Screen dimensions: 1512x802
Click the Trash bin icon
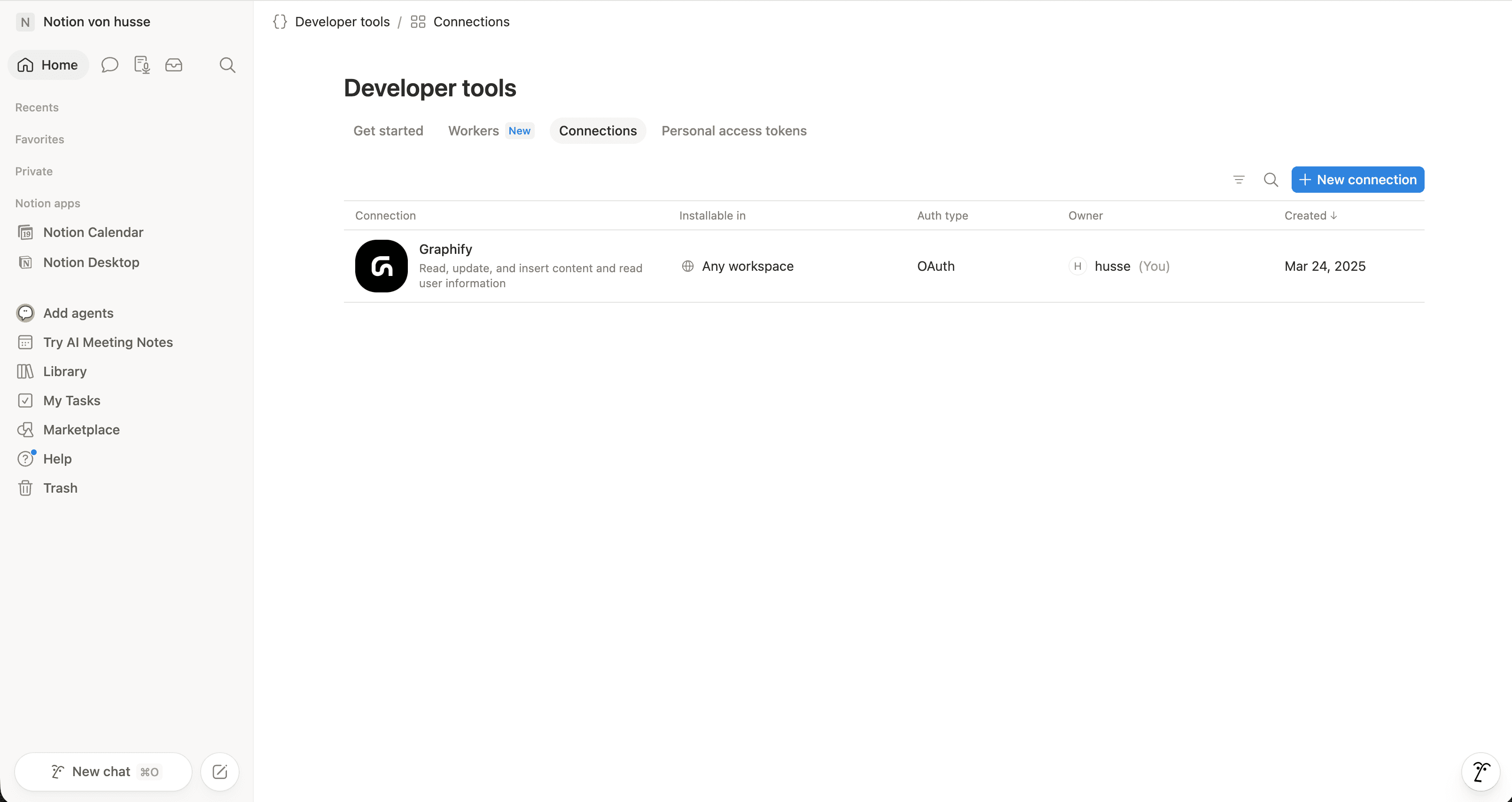point(25,488)
